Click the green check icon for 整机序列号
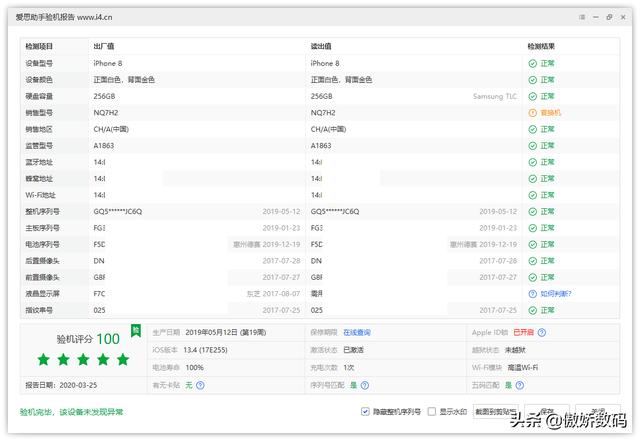Screen dimensions: 640x441 [533, 212]
